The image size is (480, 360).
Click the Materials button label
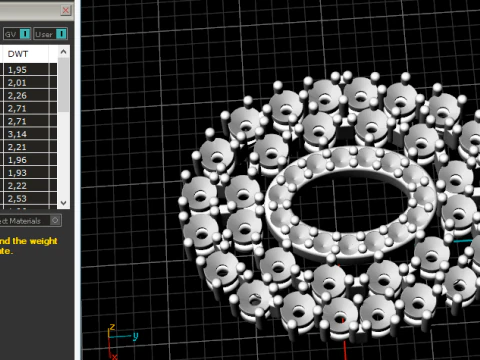[x=20, y=221]
